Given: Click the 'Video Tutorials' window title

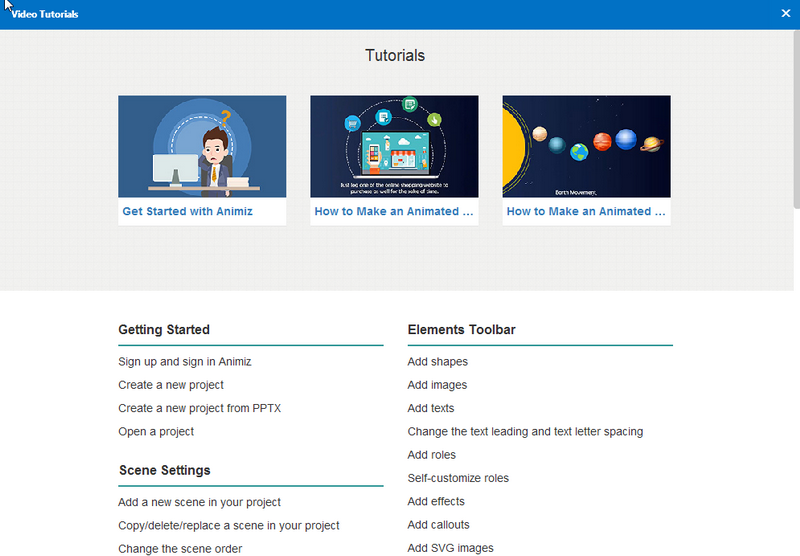Looking at the screenshot, I should (x=45, y=14).
